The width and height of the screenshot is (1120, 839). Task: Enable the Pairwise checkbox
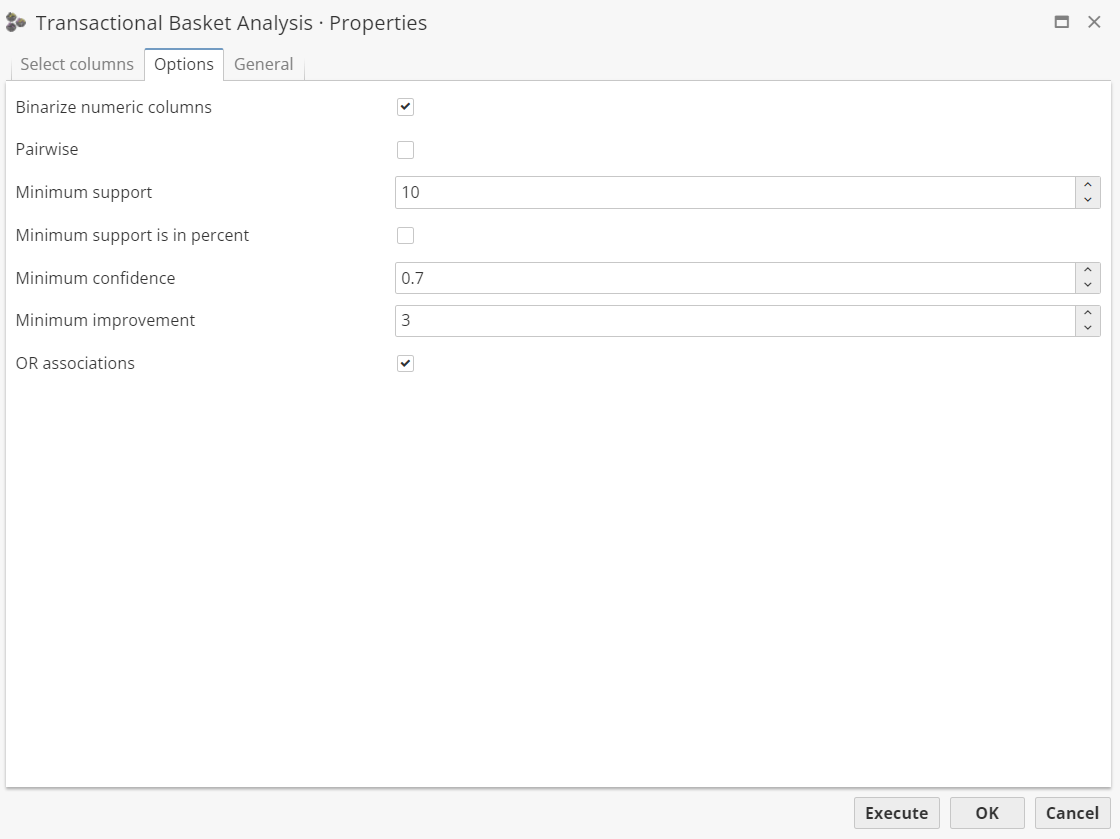[x=405, y=150]
